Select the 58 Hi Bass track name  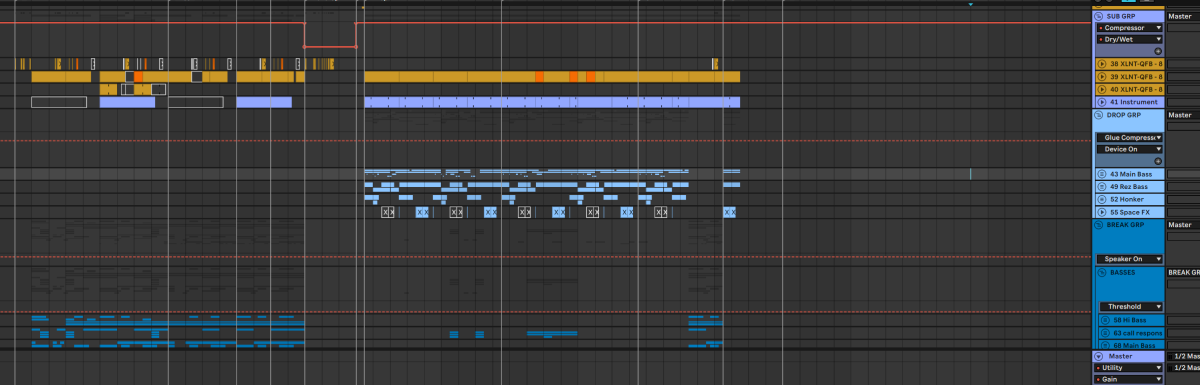click(x=1130, y=320)
